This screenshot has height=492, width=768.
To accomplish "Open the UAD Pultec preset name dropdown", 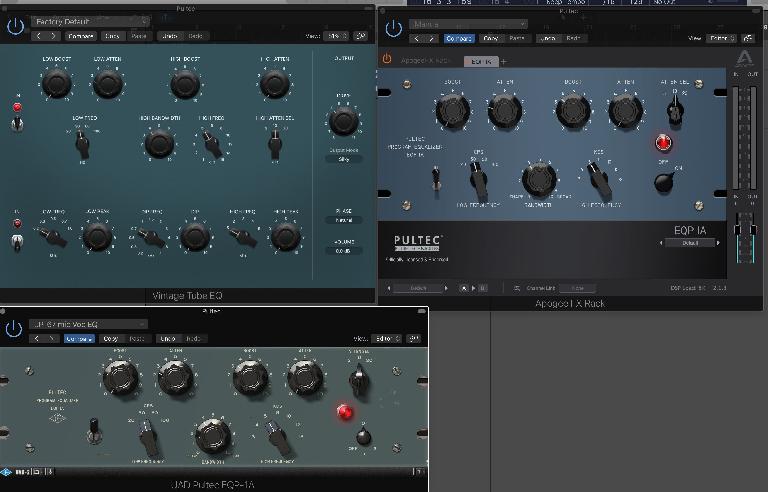I will pos(88,324).
